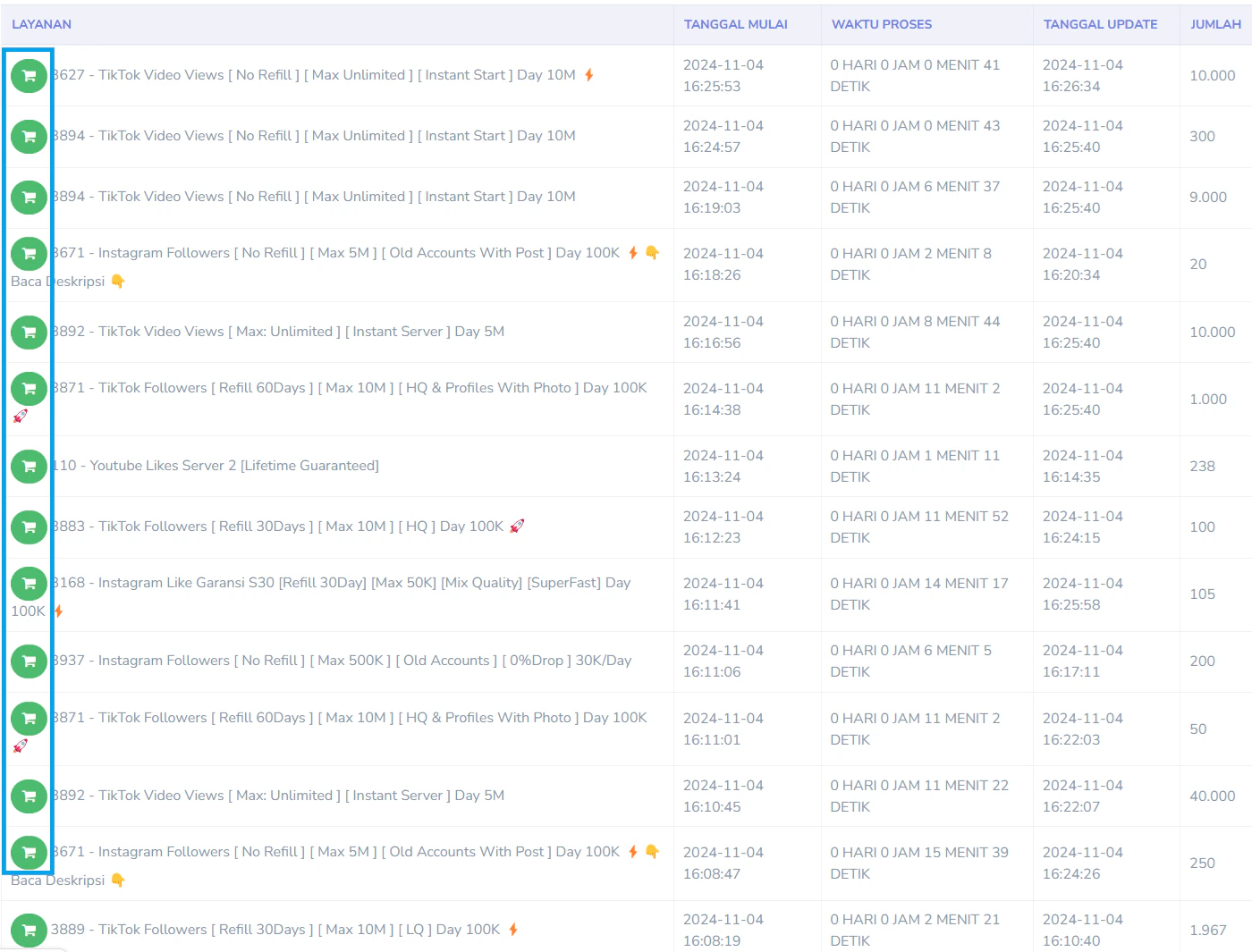The height and width of the screenshot is (952, 1252).
Task: Click the cart icon for Youtube Likes Server 2
Action: point(29,467)
